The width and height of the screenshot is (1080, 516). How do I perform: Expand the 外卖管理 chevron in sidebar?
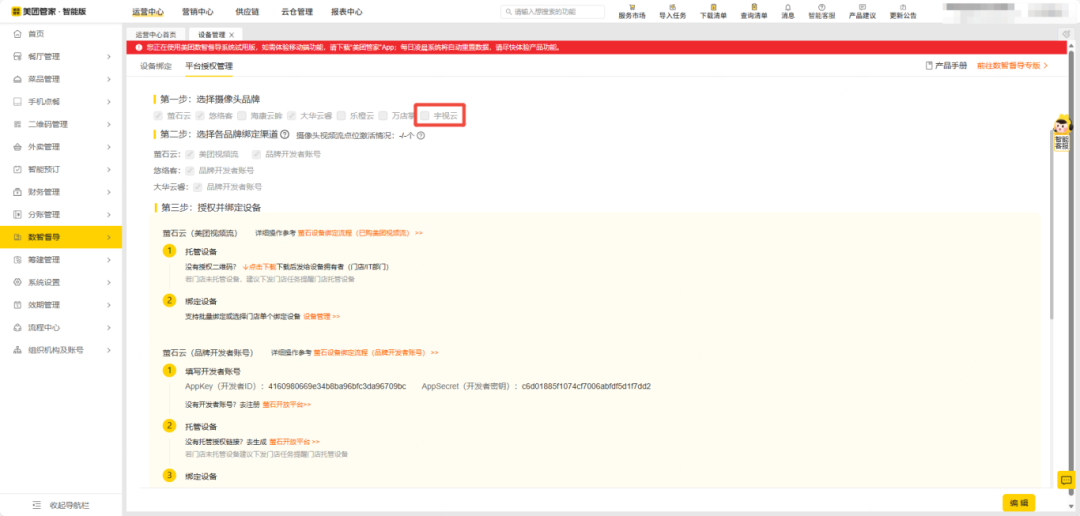[109, 147]
